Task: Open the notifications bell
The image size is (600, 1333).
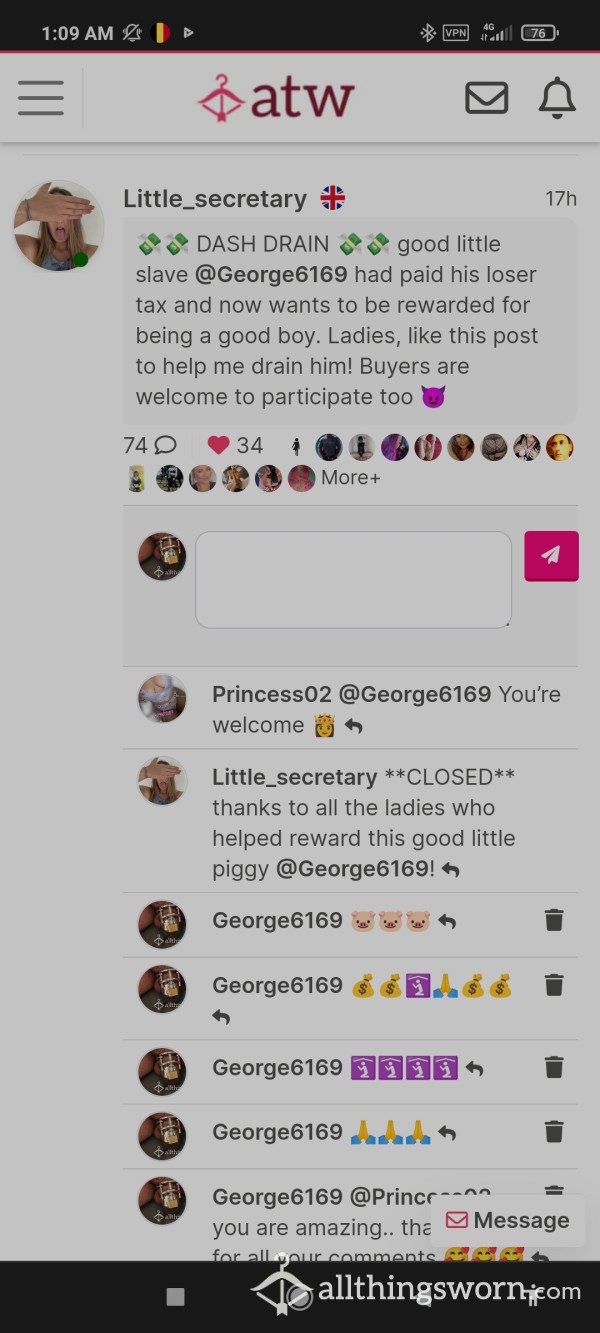Action: click(557, 98)
